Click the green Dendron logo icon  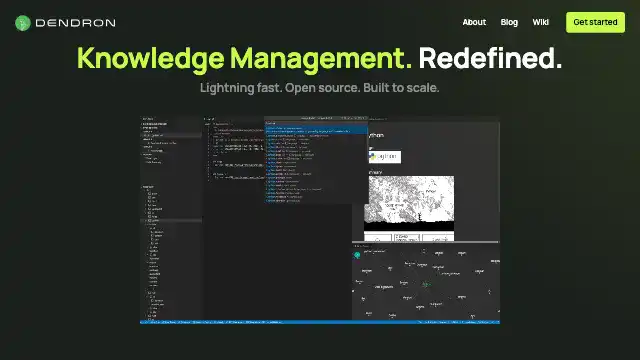point(23,23)
